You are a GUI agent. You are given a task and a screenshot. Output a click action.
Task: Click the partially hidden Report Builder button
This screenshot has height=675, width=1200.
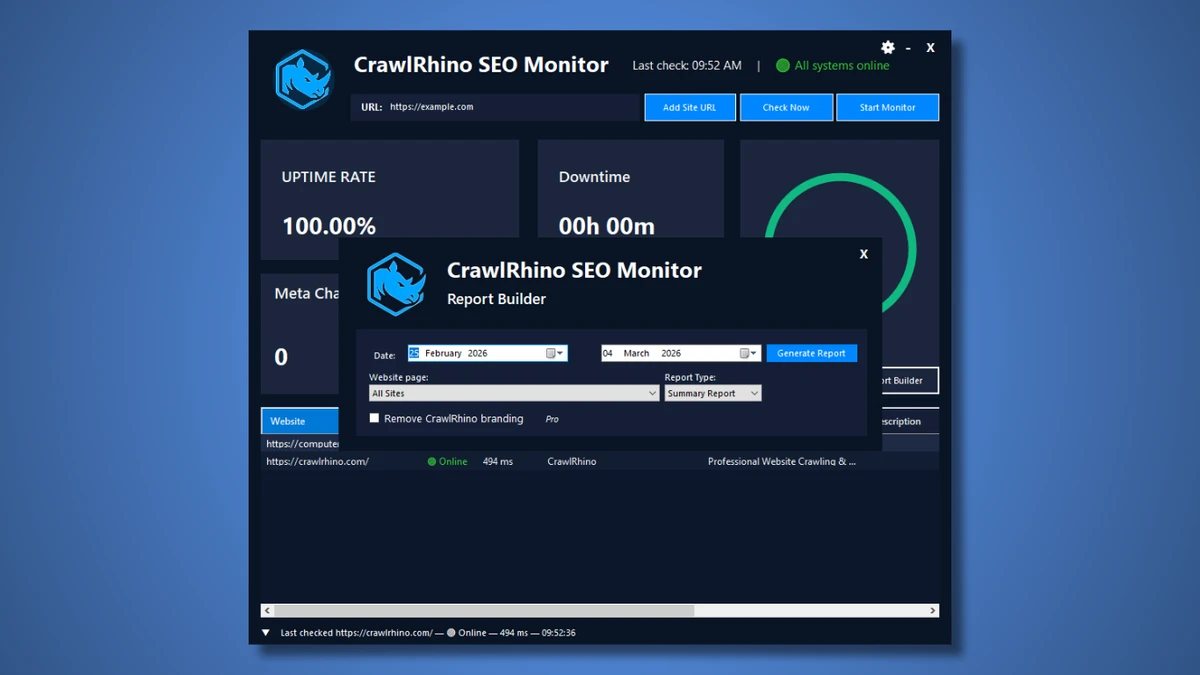tap(910, 380)
